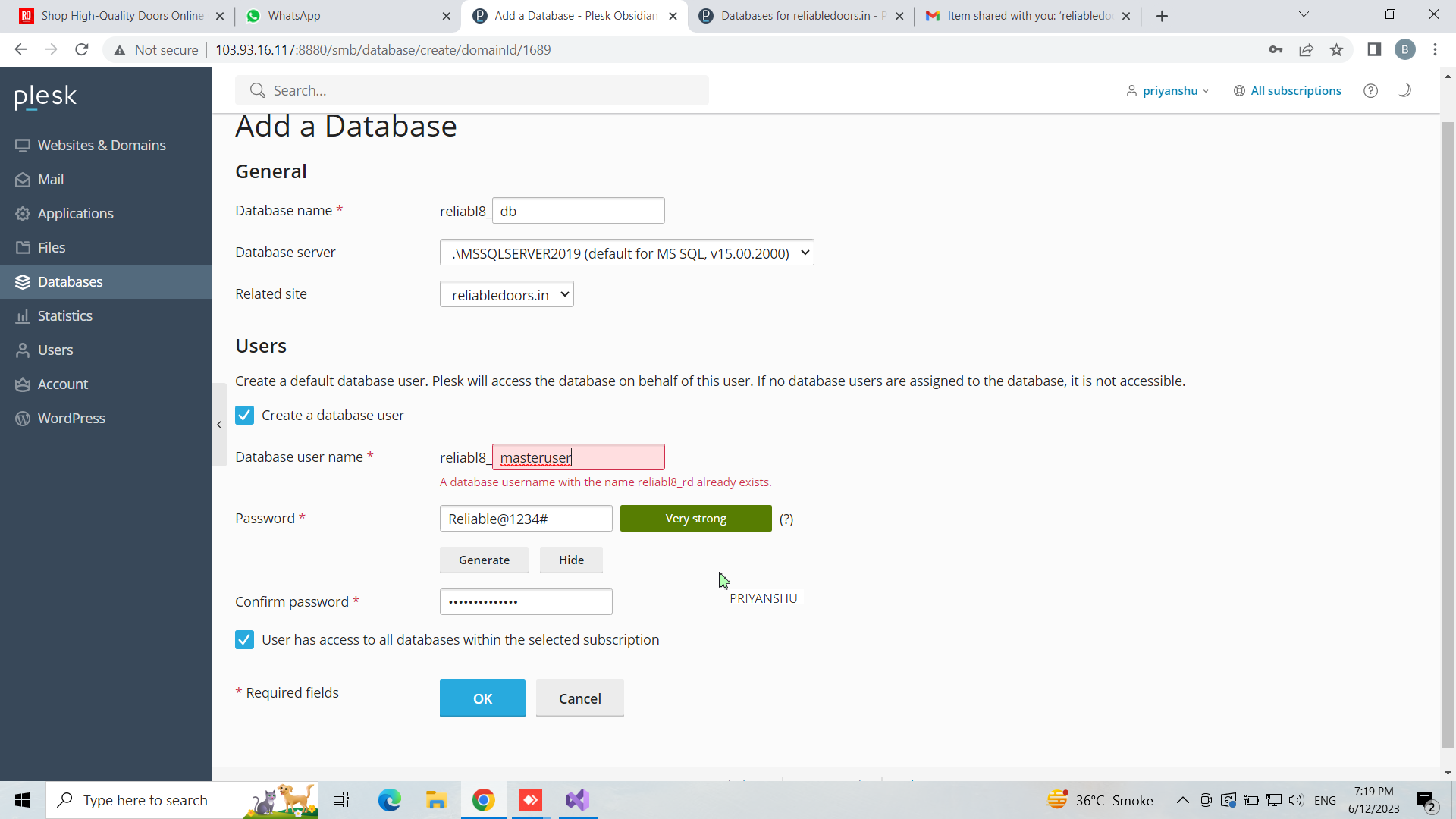This screenshot has height=819, width=1456.
Task: Click the Generate password button
Action: tap(484, 560)
